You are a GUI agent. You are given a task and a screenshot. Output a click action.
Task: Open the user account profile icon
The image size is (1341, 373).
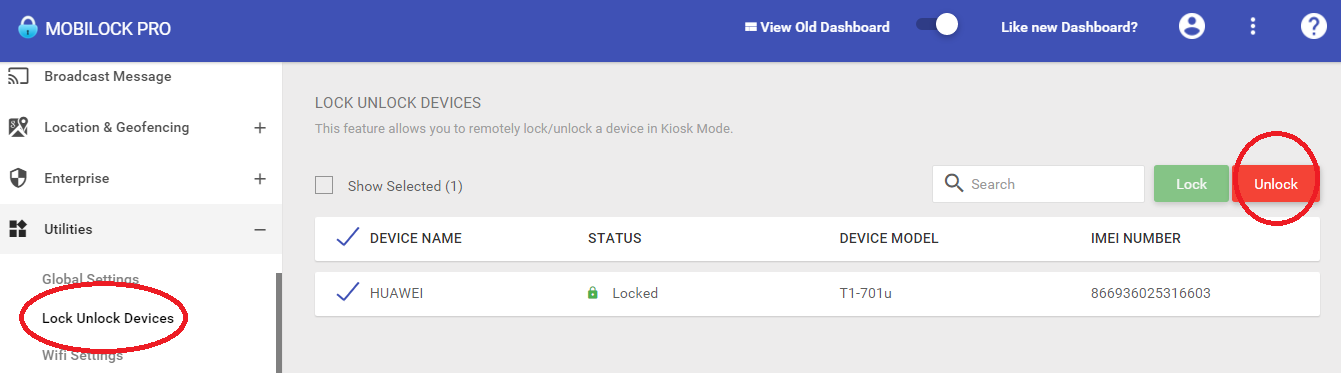tap(1191, 27)
